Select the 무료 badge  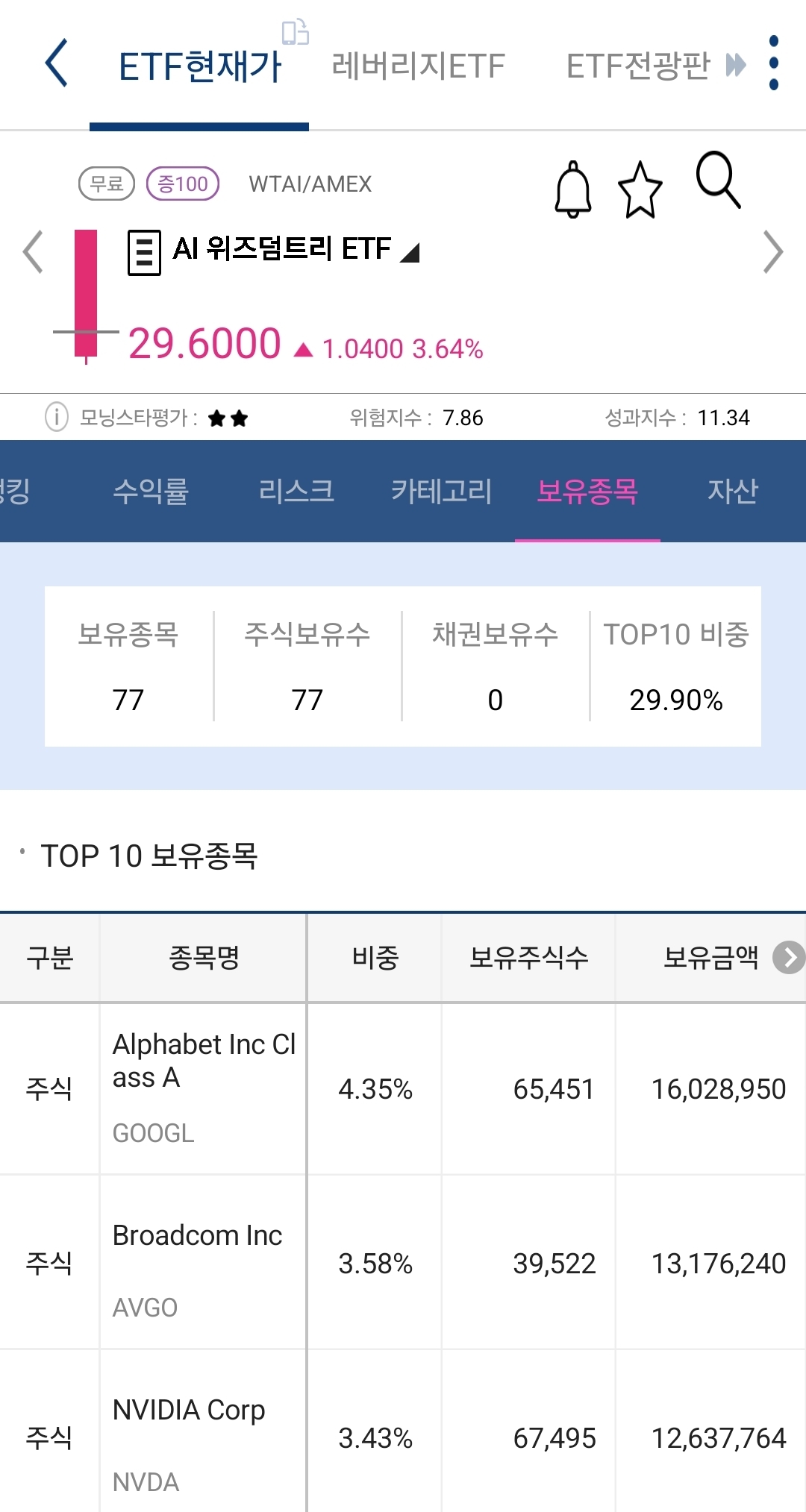coord(107,183)
